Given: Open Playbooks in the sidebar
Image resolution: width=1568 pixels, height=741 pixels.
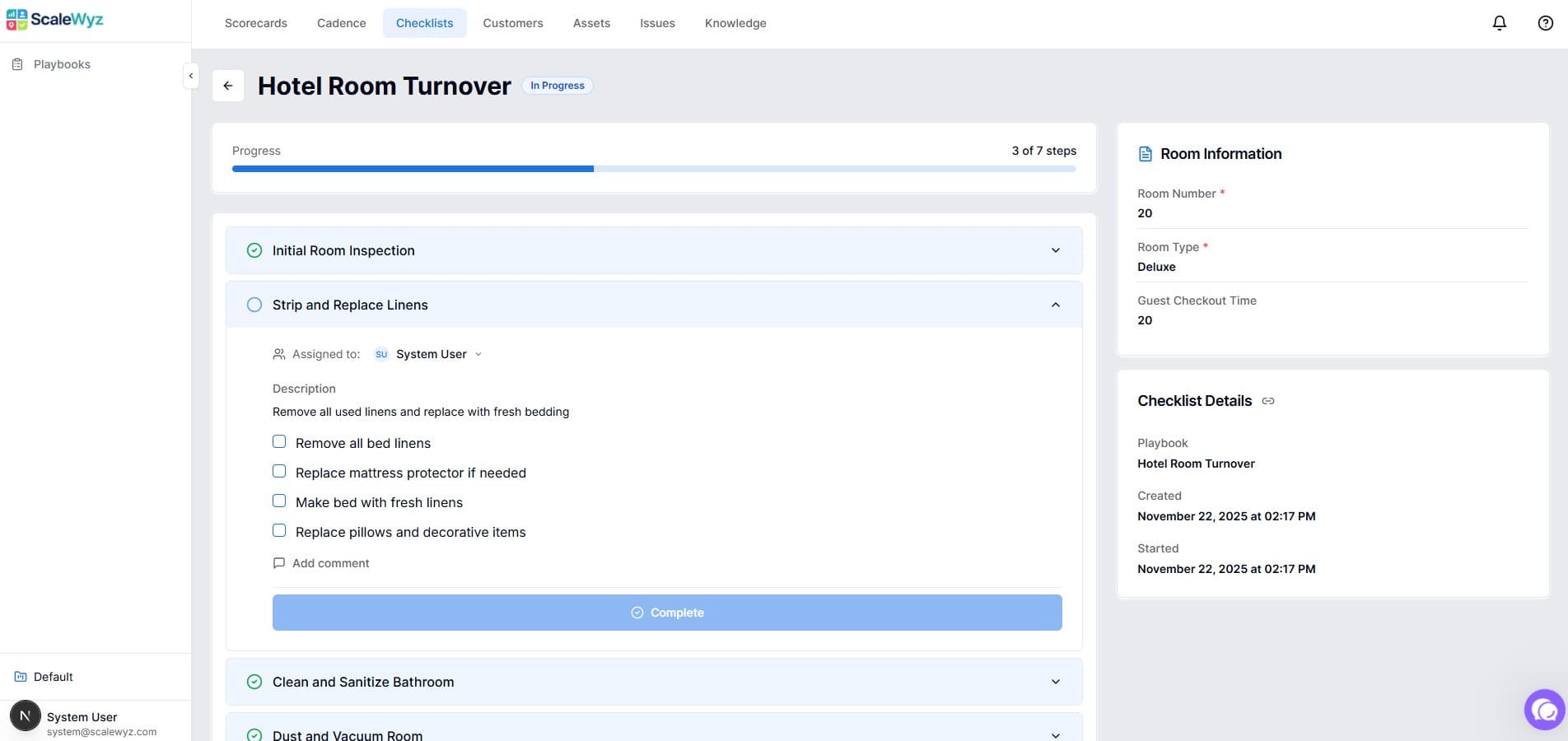Looking at the screenshot, I should 61,63.
